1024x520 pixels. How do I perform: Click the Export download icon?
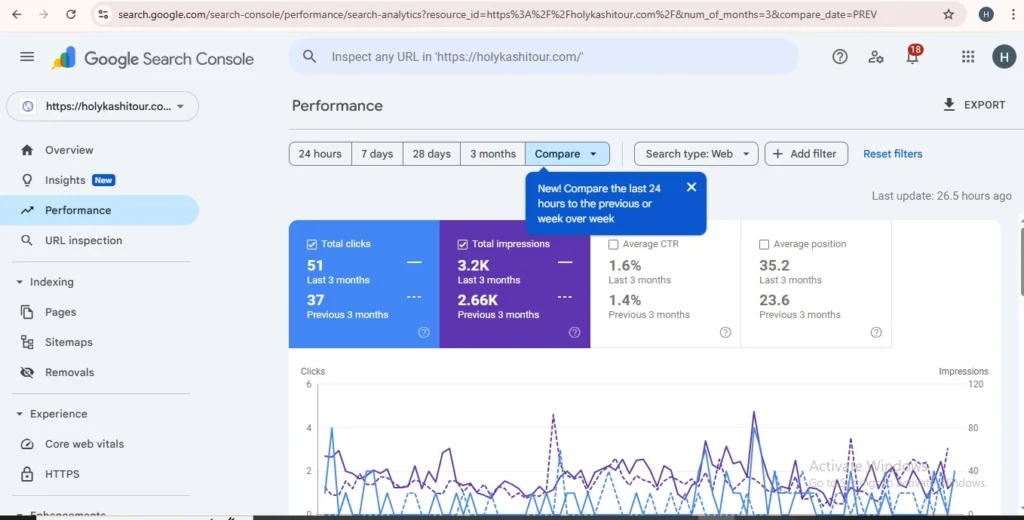(x=949, y=105)
